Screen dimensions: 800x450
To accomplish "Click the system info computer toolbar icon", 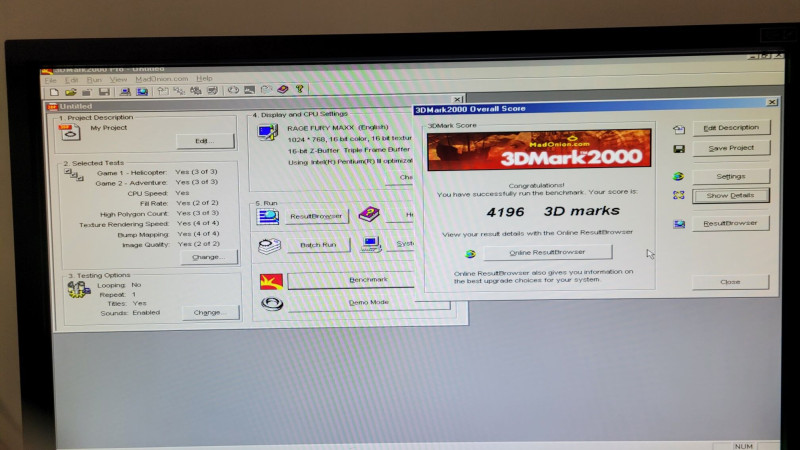I will point(124,92).
